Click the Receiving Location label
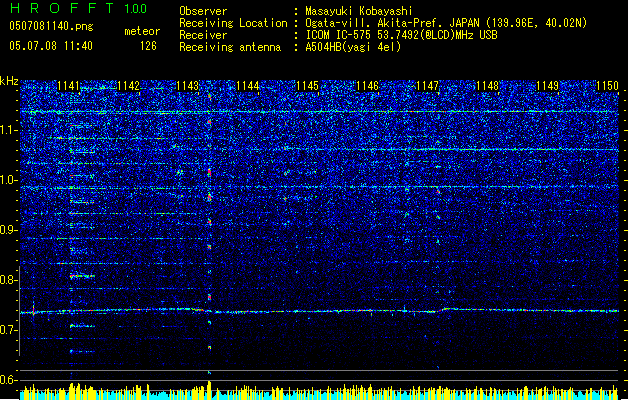The image size is (629, 400). click(x=233, y=23)
